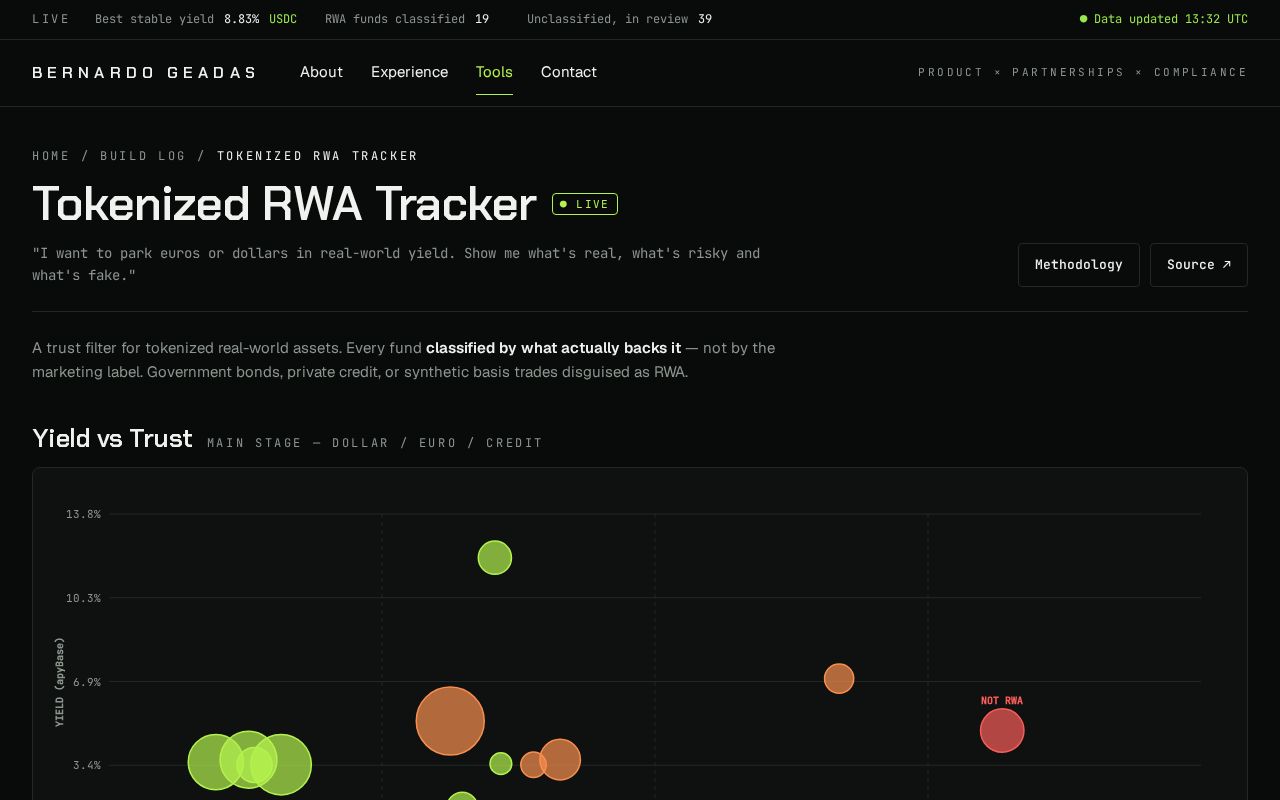Click the 'MAIN STAGE — DOLLAR / EURO / CREDIT' subtitle
Image resolution: width=1280 pixels, height=800 pixels.
click(375, 443)
